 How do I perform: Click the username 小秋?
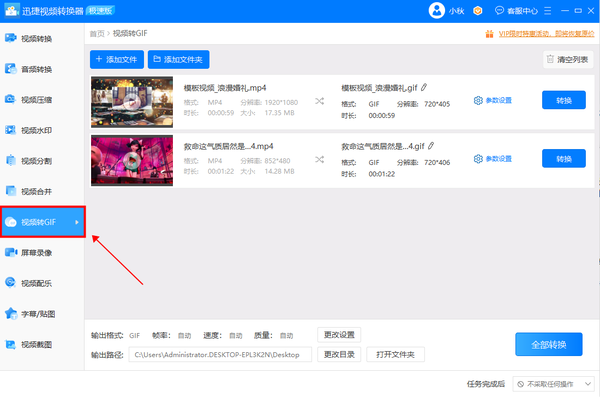[457, 11]
